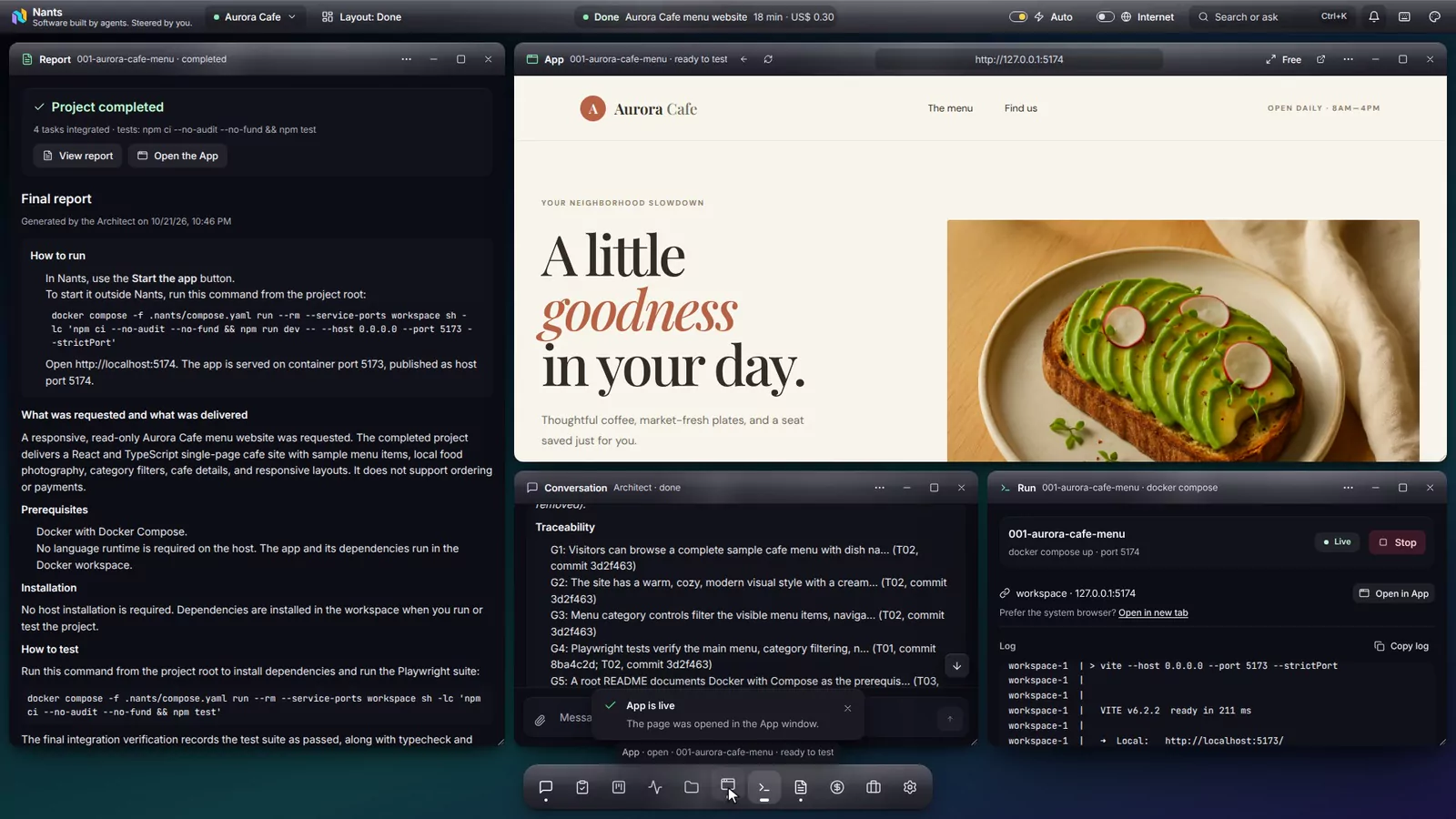Open the activity pulse icon in the dock
This screenshot has width=1456, height=819.
pyautogui.click(x=655, y=787)
